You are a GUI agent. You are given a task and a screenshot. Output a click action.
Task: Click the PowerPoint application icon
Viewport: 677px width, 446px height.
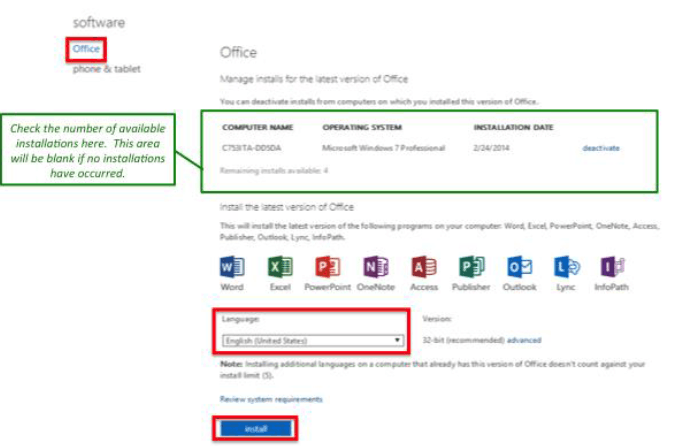pos(327,267)
